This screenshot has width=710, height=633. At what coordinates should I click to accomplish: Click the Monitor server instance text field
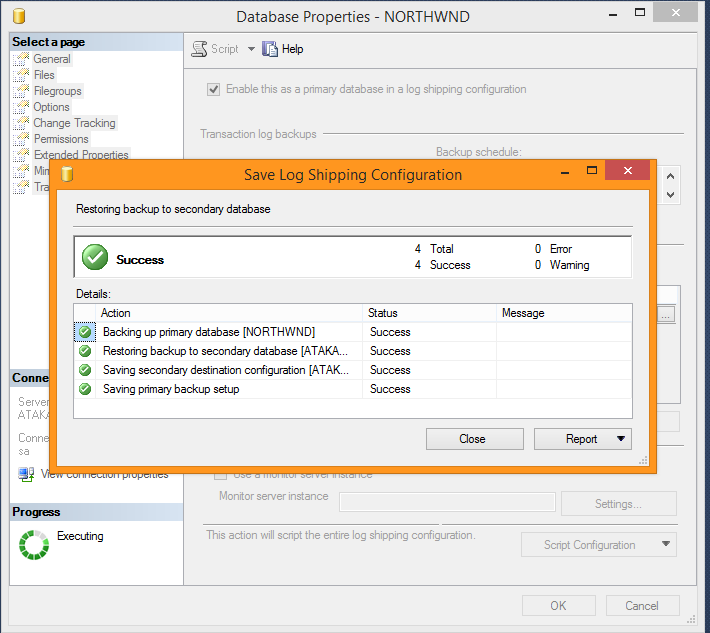tap(447, 502)
